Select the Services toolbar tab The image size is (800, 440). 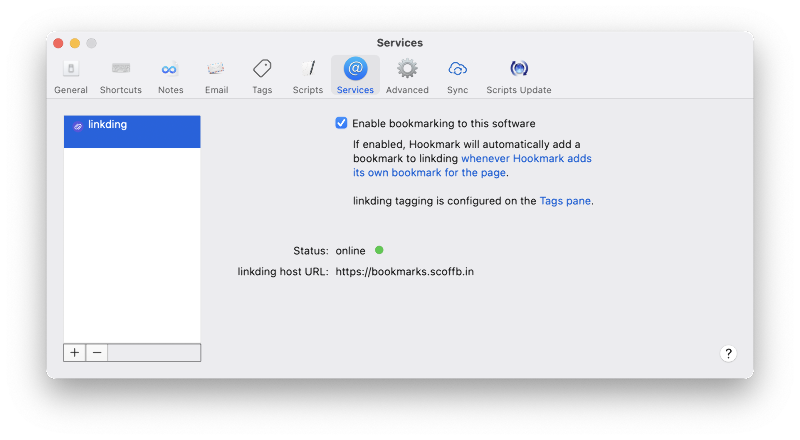[x=355, y=76]
